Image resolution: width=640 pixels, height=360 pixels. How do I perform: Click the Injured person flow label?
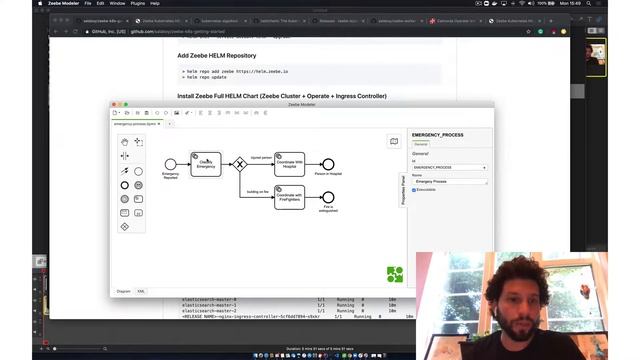[261, 158]
